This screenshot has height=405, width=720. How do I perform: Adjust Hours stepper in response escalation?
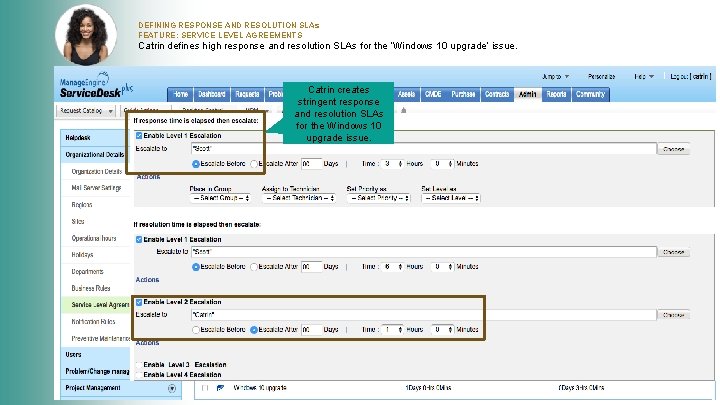pyautogui.click(x=392, y=164)
